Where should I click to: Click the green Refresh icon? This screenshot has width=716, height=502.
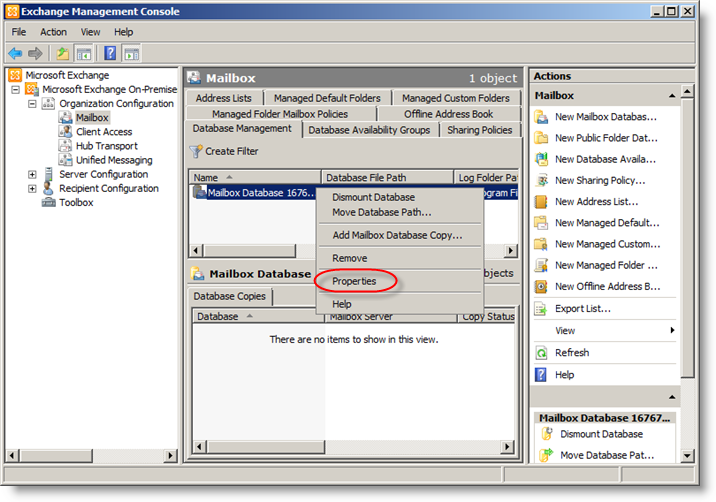pos(541,353)
